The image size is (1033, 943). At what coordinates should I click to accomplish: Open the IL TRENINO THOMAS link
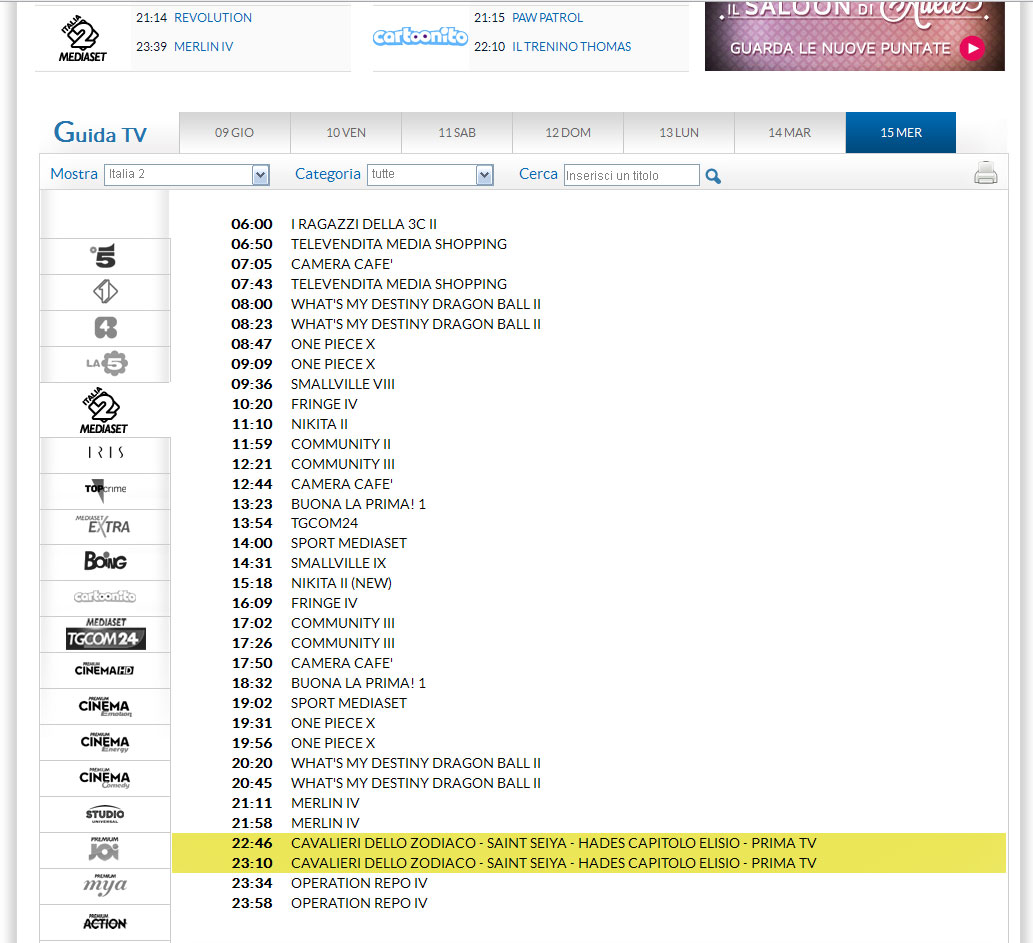pyautogui.click(x=571, y=47)
